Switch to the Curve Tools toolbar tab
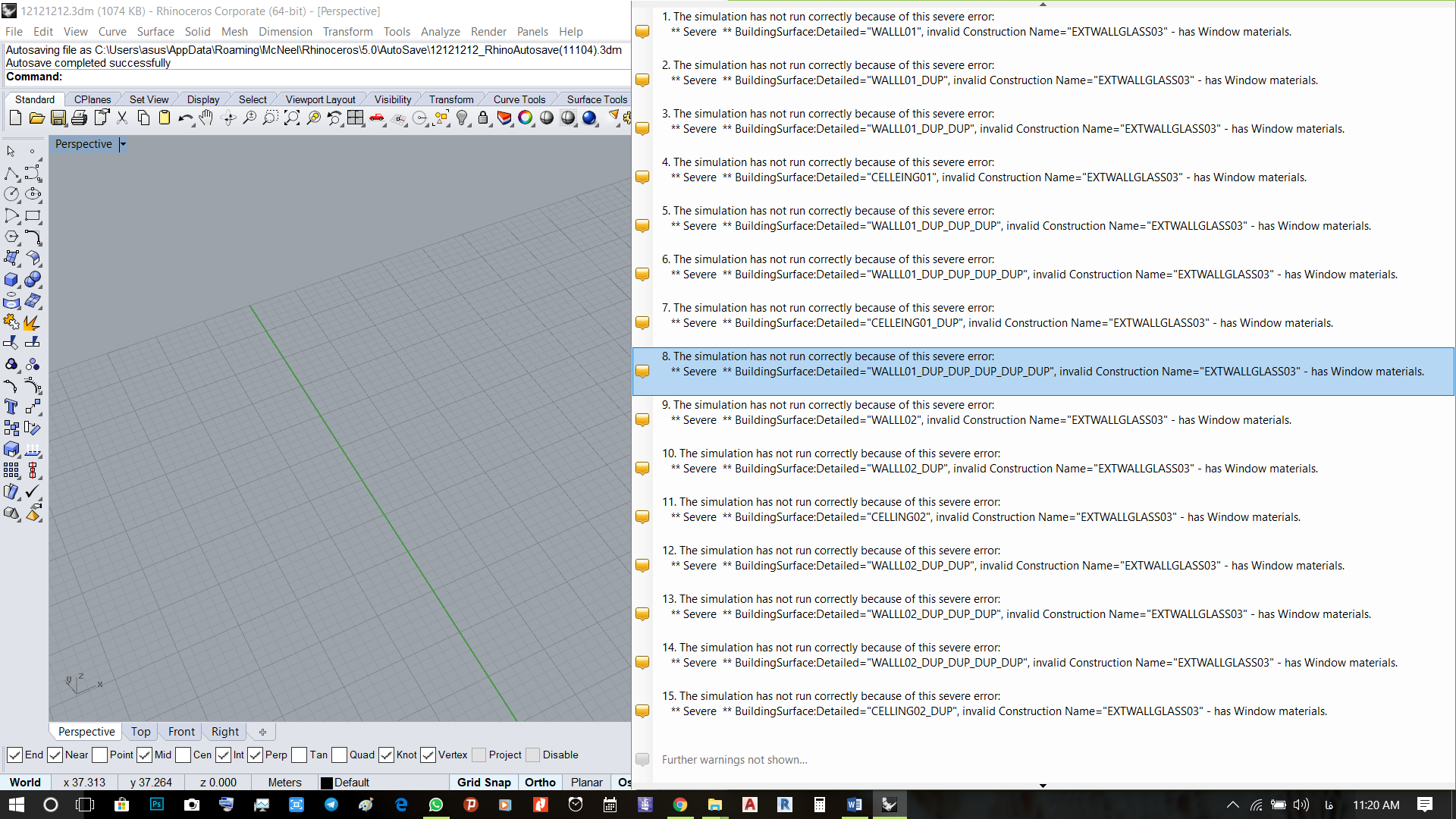 [519, 99]
